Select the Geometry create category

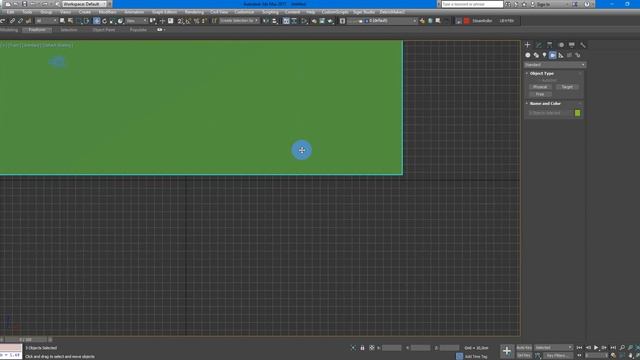528,55
